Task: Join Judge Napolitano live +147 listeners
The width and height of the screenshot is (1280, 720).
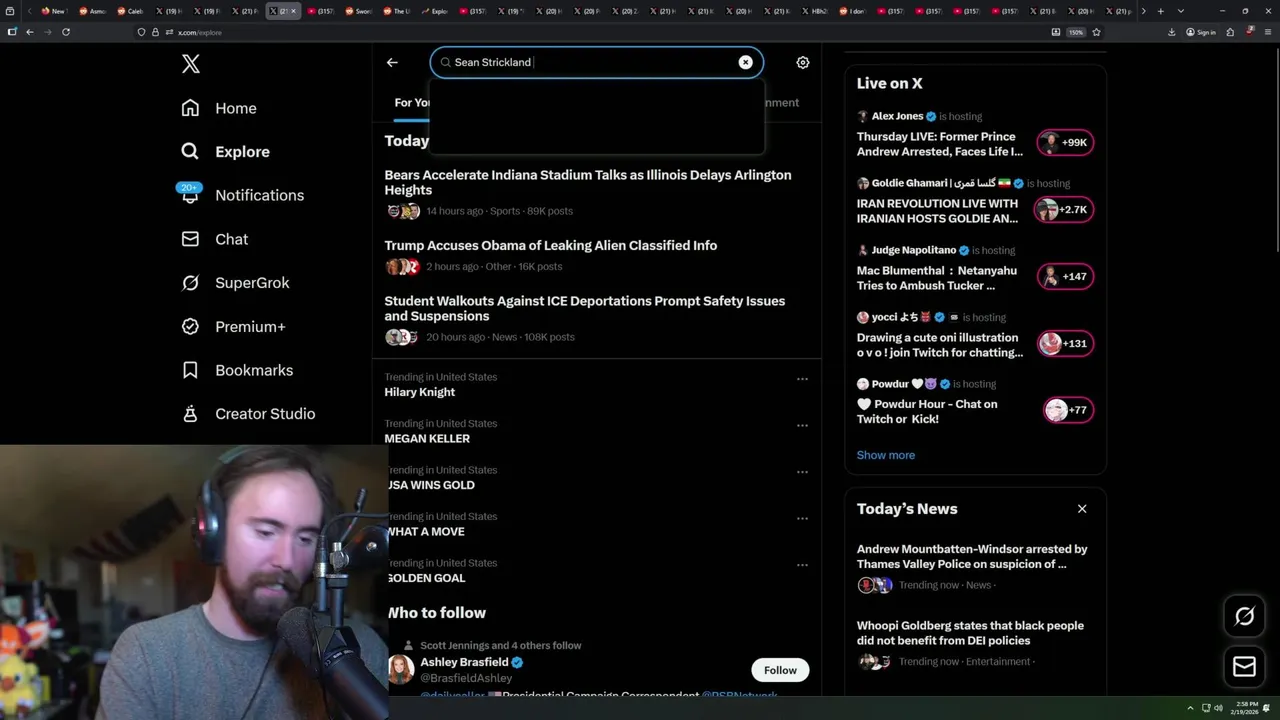Action: pos(1065,276)
